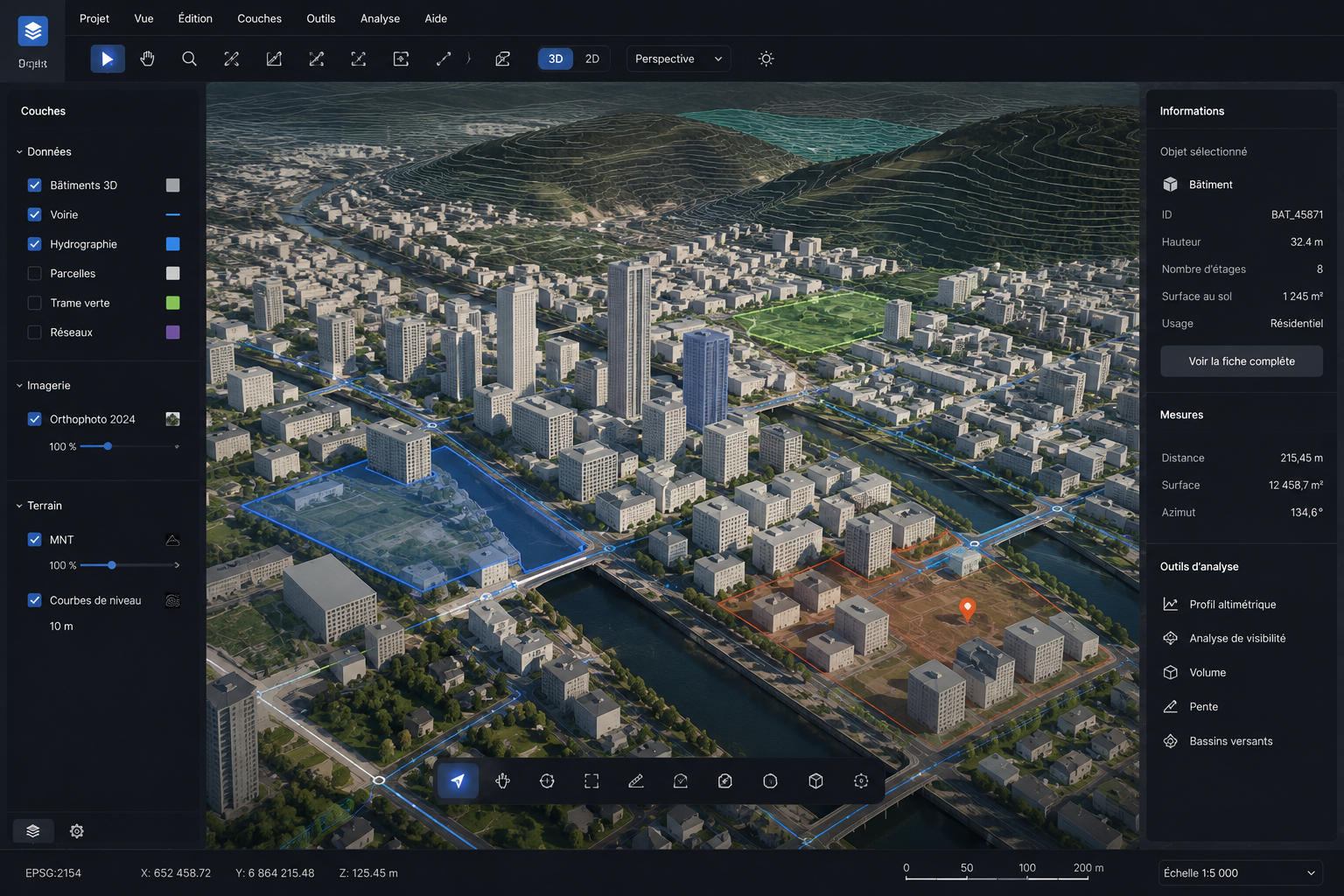The height and width of the screenshot is (896, 1344).
Task: Click the orange location pin on the map
Action: tap(967, 609)
